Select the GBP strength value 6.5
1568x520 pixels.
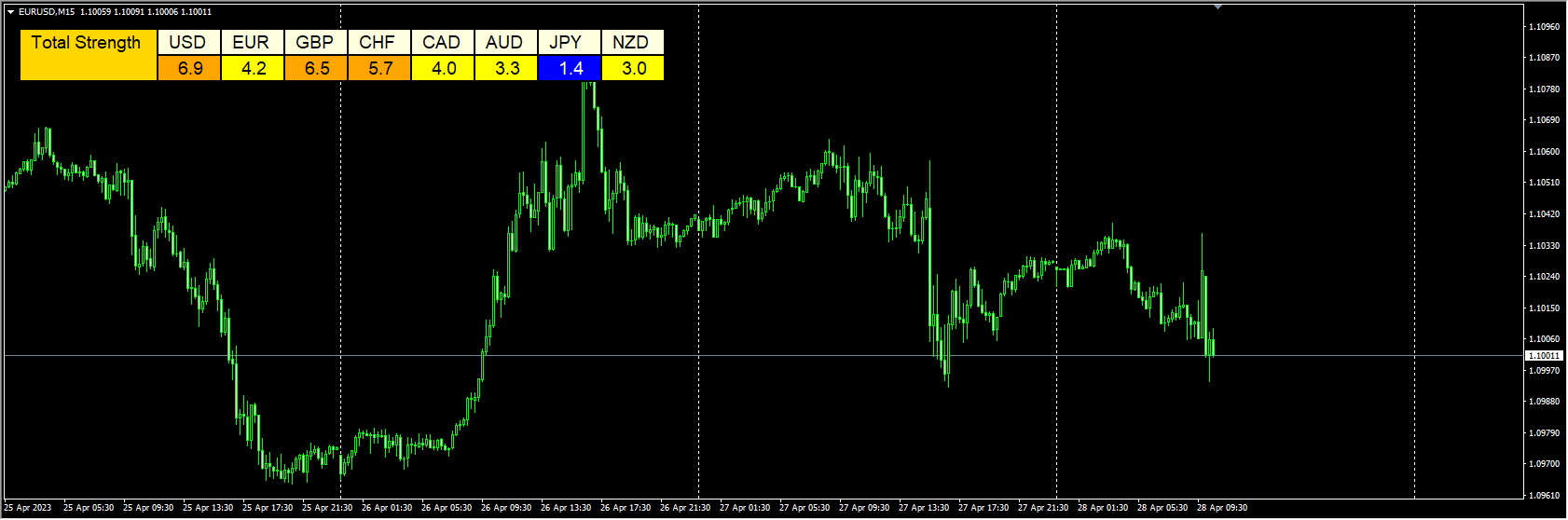(315, 68)
